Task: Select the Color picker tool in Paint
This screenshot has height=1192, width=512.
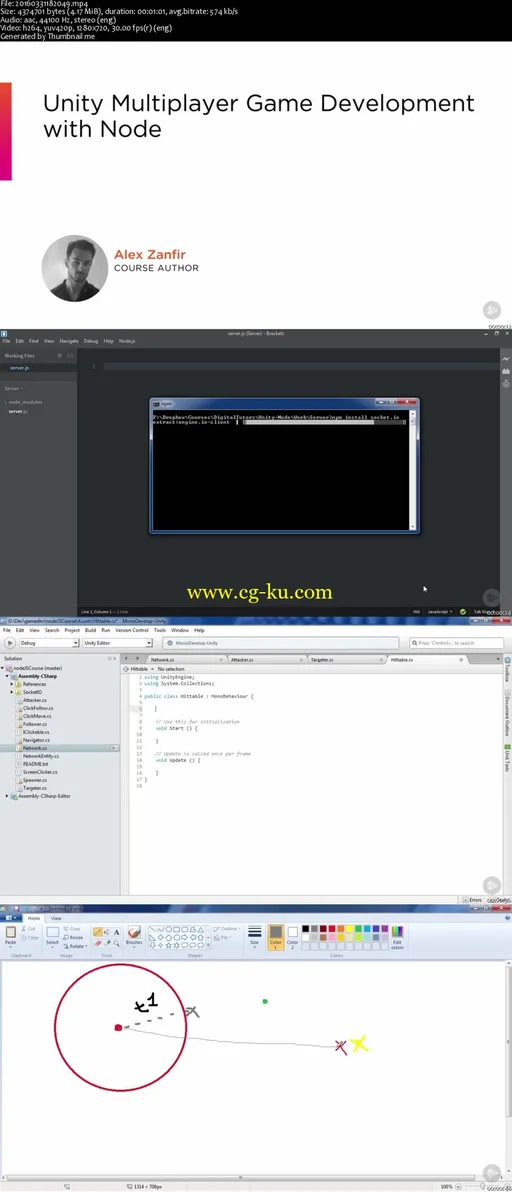Action: [107, 943]
